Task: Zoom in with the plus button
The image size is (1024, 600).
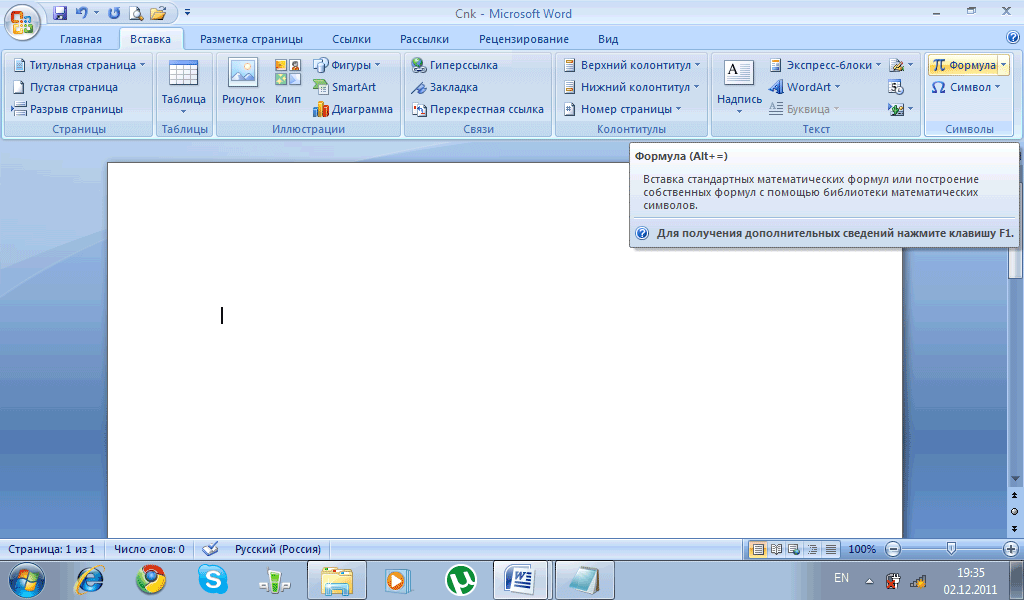Action: click(x=1011, y=549)
